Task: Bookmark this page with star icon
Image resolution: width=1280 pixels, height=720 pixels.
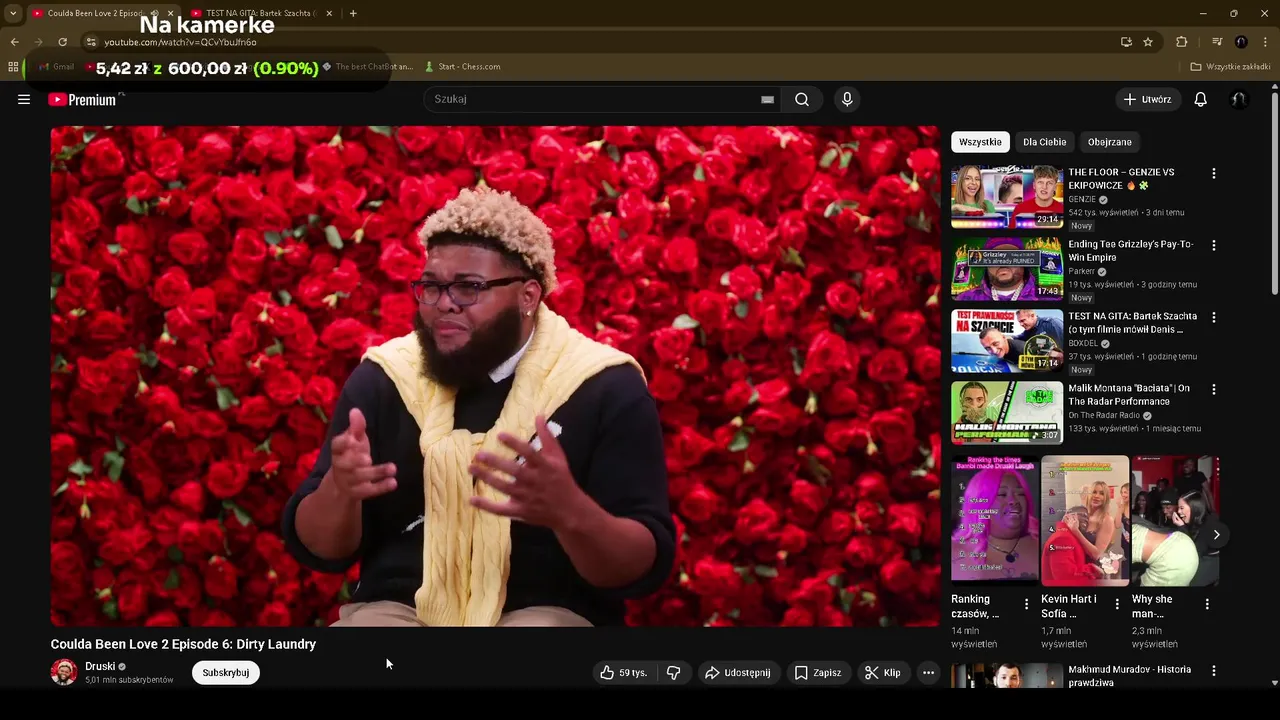Action: click(x=1148, y=42)
